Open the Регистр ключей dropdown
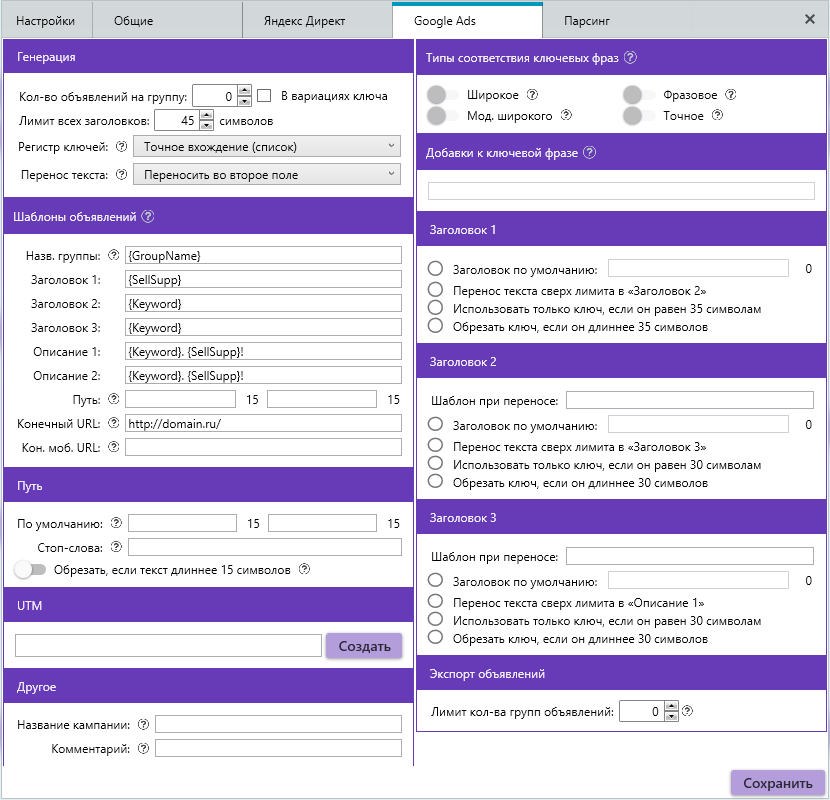Viewport: 830px width, 800px height. (x=267, y=146)
